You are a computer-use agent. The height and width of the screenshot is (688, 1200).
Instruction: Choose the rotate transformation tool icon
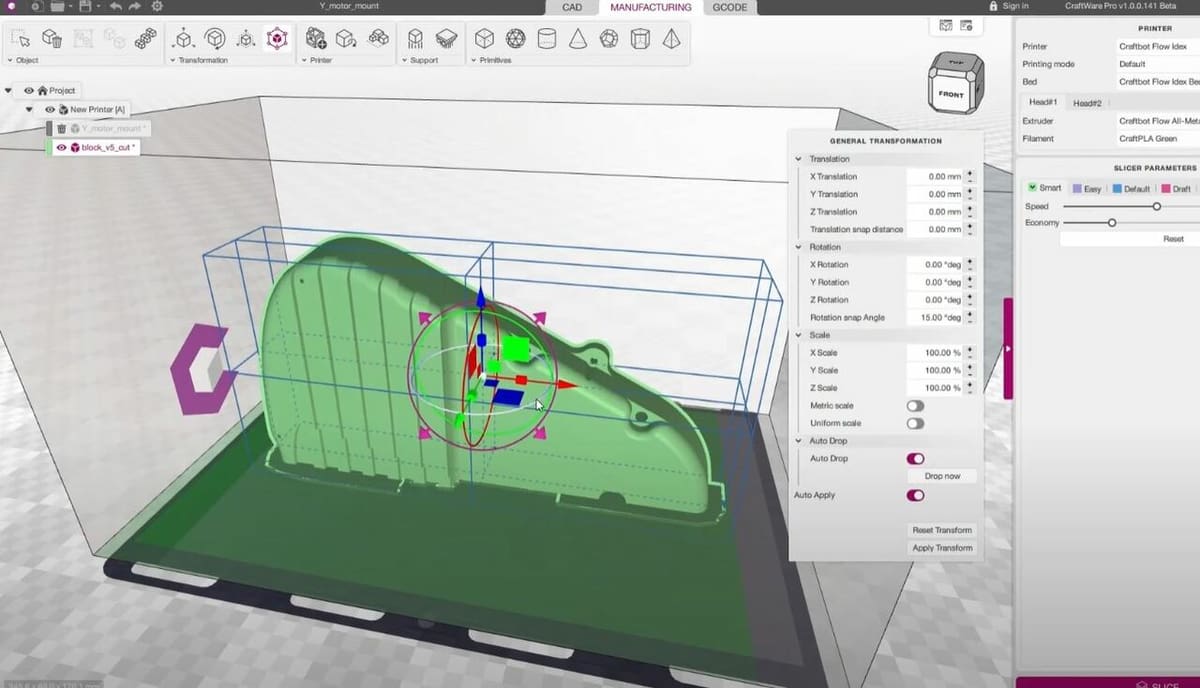pos(214,39)
